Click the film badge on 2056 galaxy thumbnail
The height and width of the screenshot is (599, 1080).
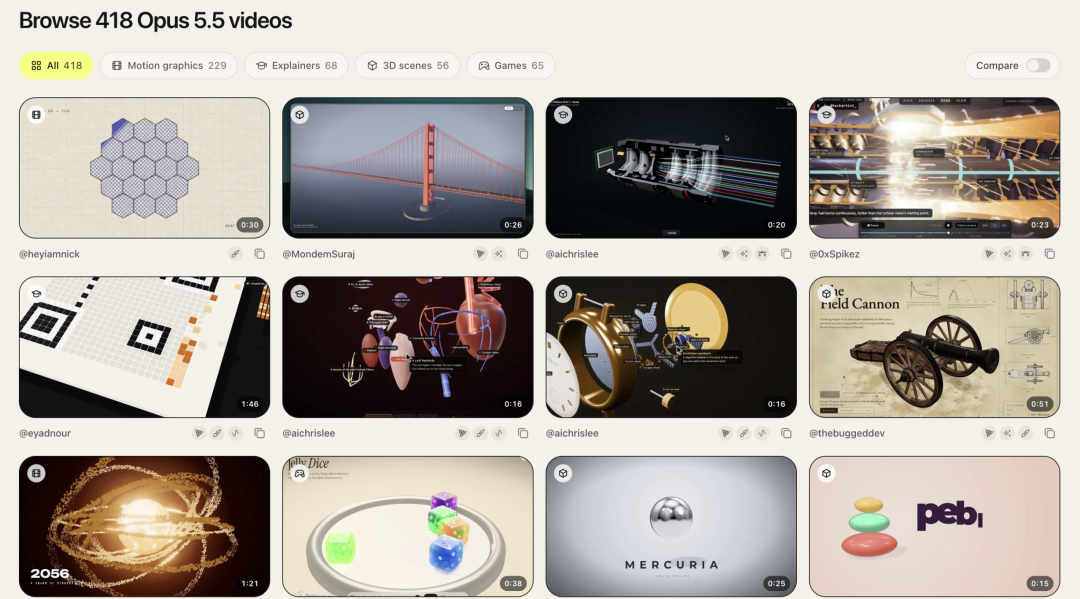click(x=37, y=474)
